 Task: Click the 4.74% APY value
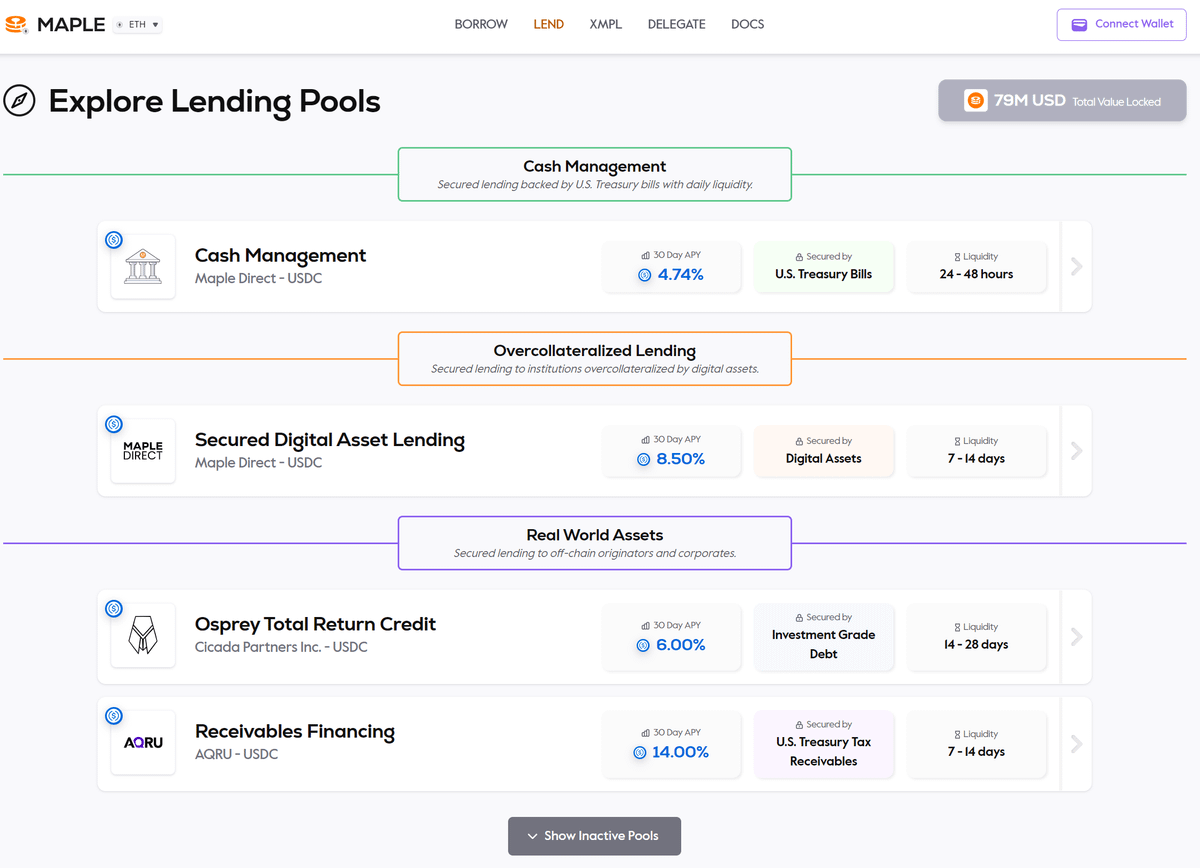pos(680,275)
